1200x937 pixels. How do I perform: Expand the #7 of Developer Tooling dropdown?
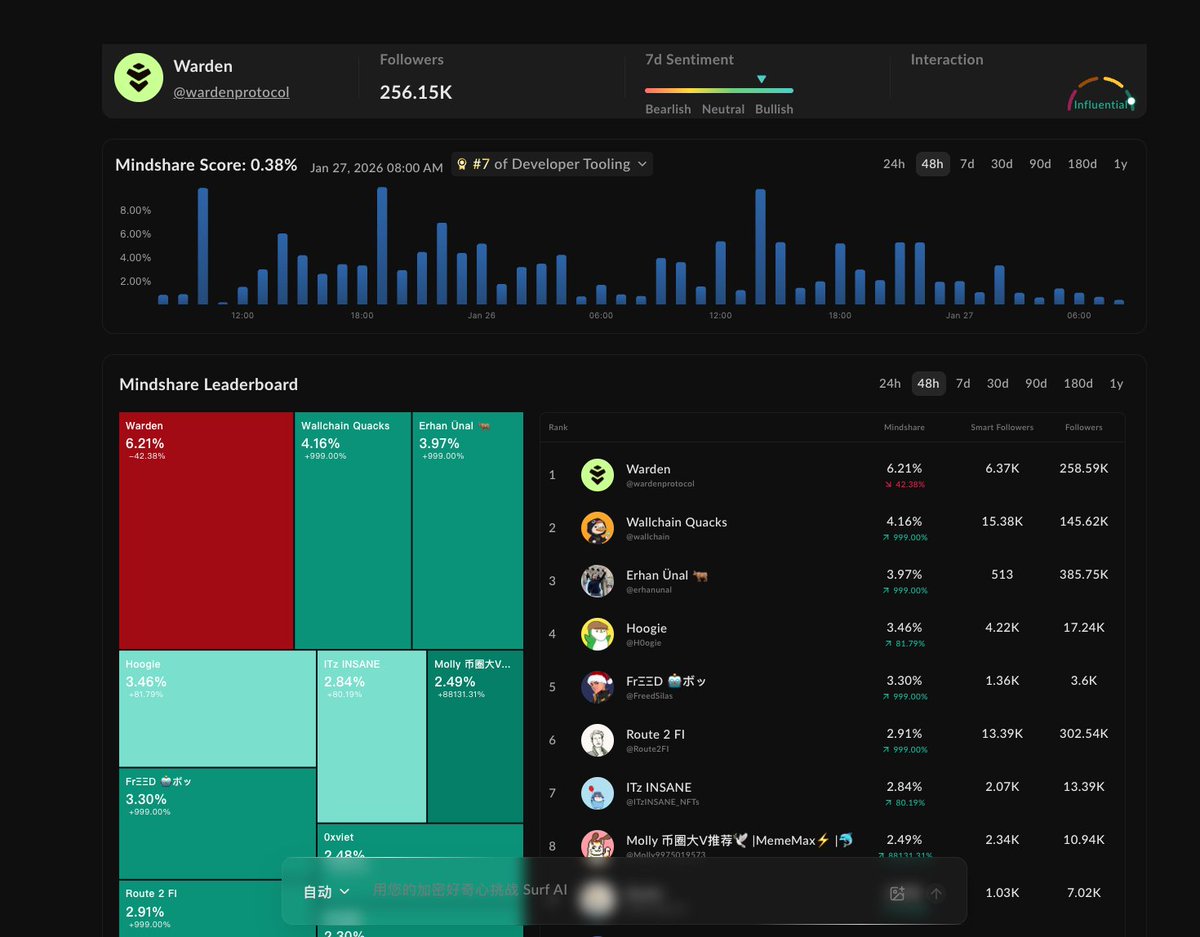tap(552, 164)
